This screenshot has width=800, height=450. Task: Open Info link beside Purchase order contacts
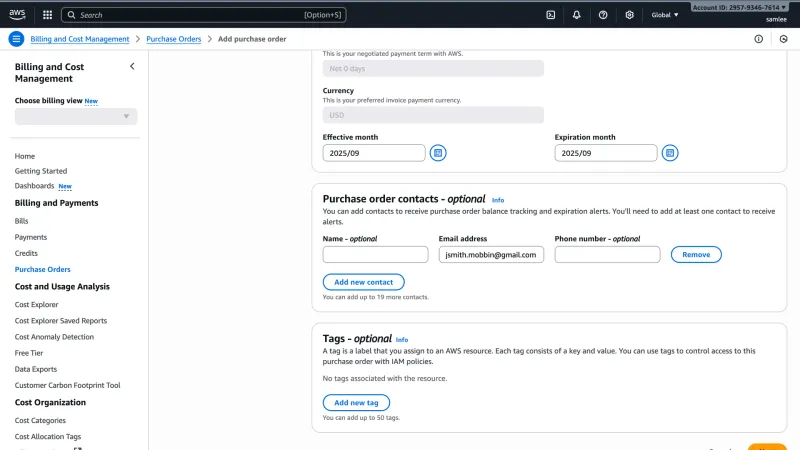(498, 200)
